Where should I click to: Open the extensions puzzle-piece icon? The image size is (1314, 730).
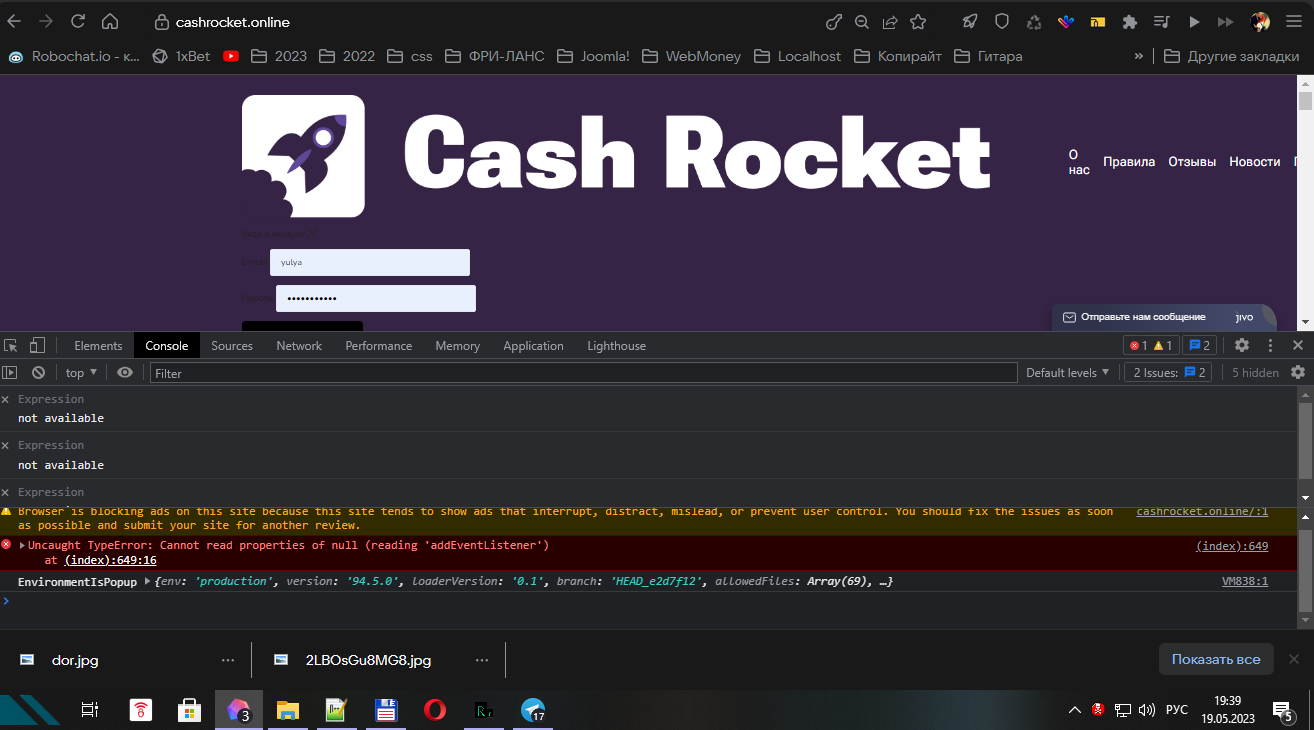point(1130,21)
